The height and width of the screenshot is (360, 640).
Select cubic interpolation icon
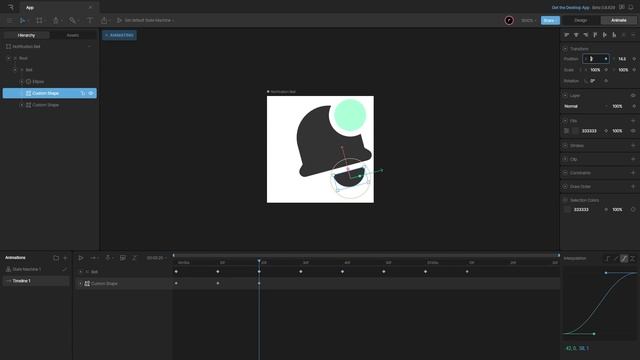[x=624, y=259]
